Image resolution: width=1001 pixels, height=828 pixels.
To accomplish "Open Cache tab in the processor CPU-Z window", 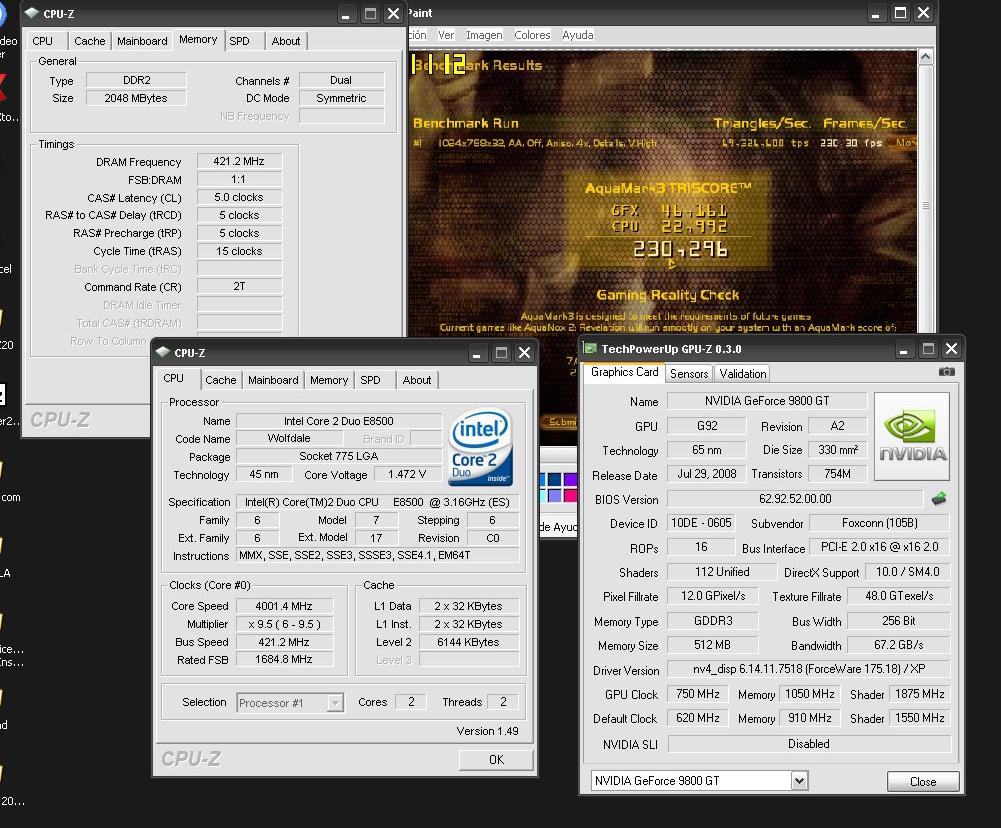I will point(221,380).
